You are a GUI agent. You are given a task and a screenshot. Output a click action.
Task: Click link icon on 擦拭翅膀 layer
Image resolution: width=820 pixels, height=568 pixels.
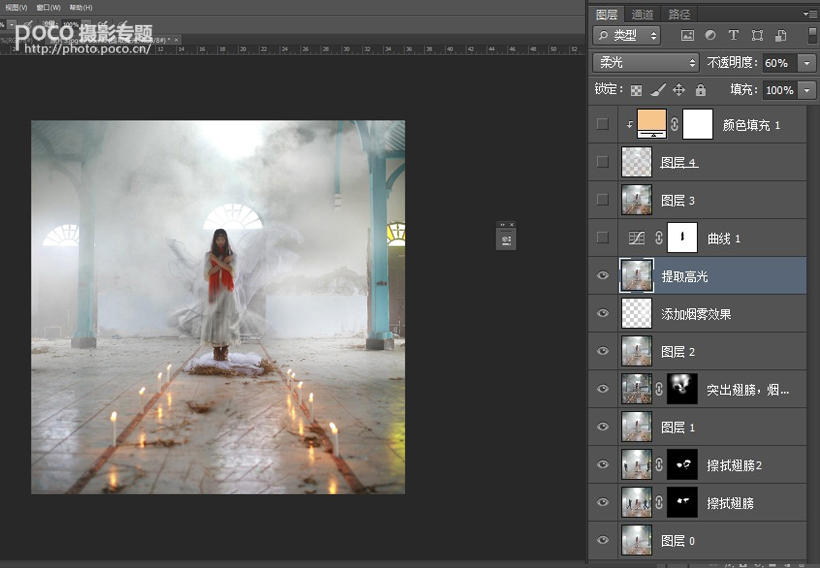click(x=659, y=502)
